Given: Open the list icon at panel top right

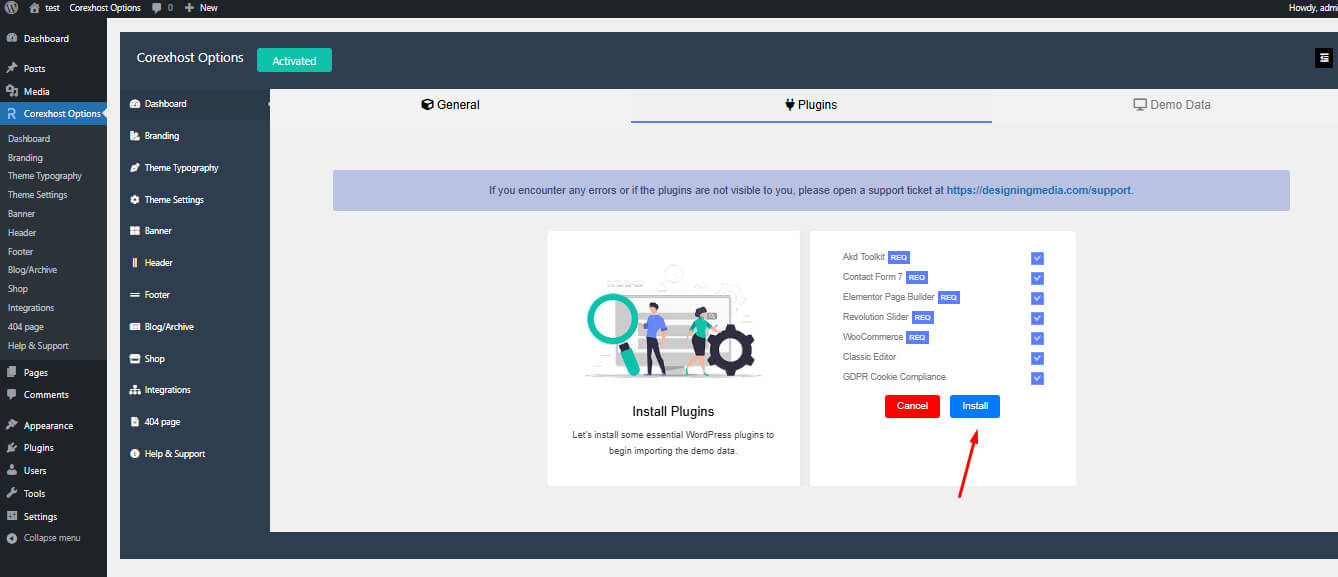Looking at the screenshot, I should [x=1324, y=58].
